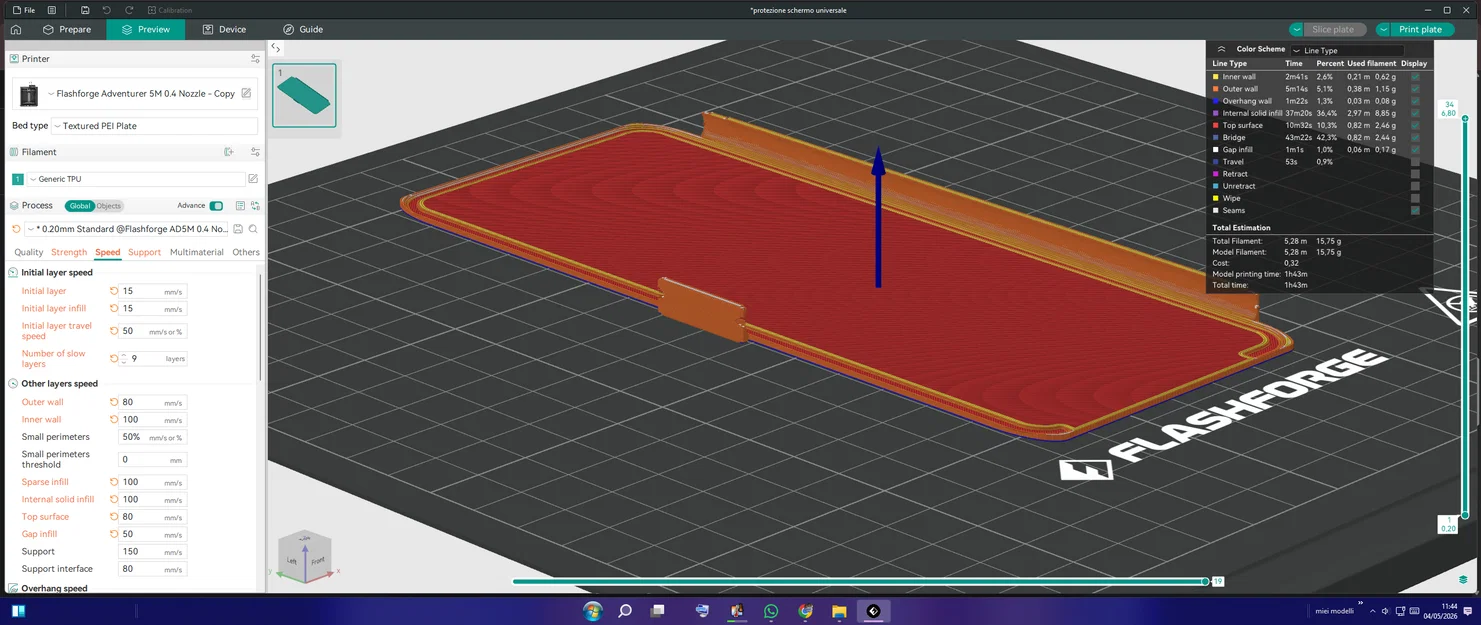Click the Number of slow layers stepper arrows
This screenshot has width=1481, height=625.
124,358
